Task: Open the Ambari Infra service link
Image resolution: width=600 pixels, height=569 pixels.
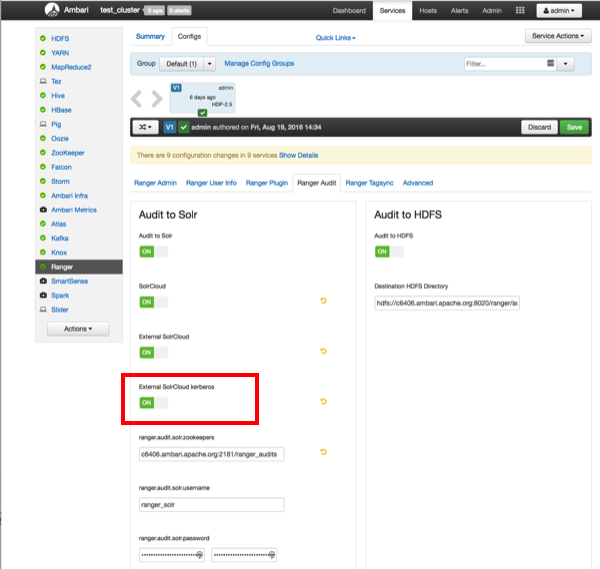Action: click(69, 196)
